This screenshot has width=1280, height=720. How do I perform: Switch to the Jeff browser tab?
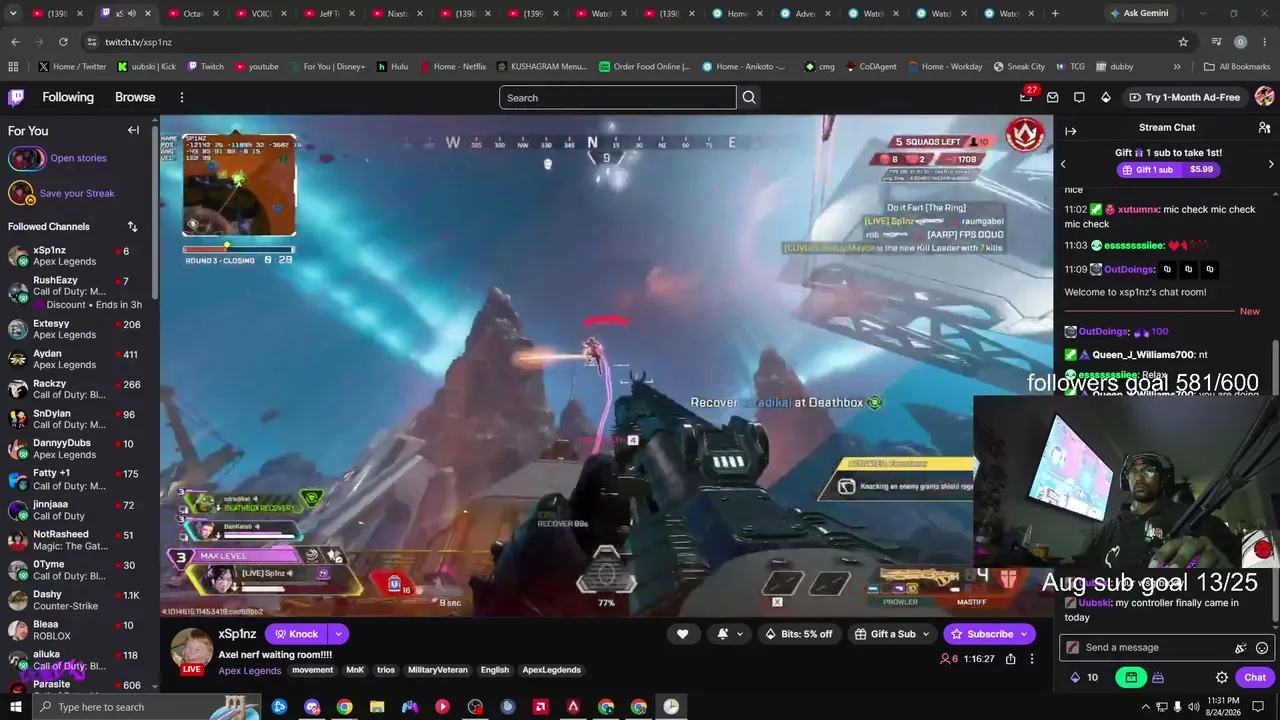pyautogui.click(x=329, y=14)
